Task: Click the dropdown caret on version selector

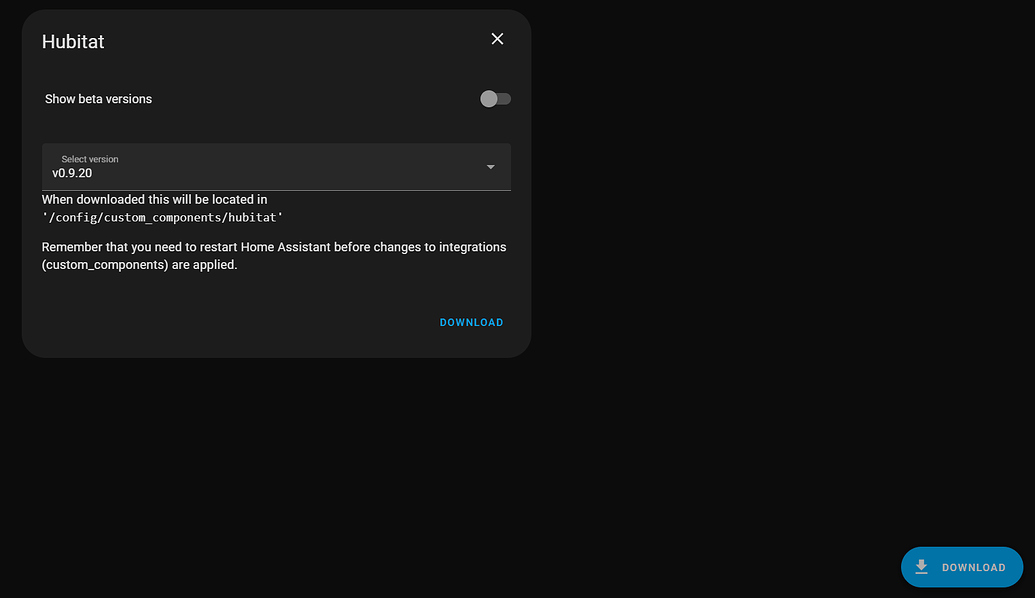Action: click(x=490, y=167)
